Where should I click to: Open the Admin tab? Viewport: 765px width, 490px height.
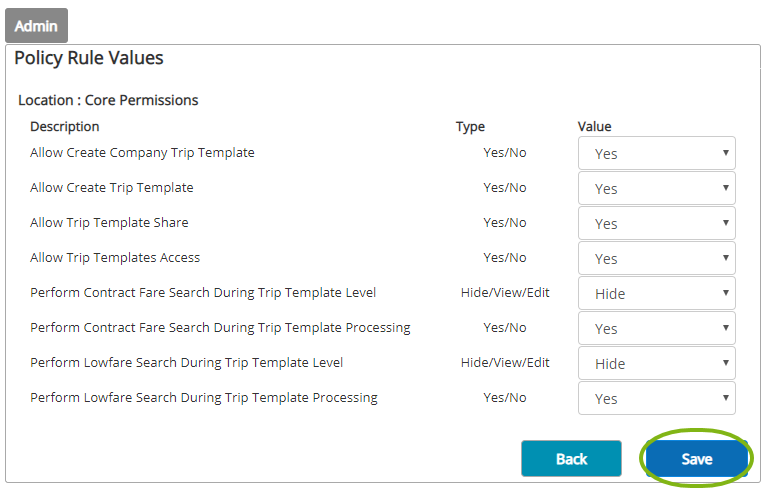[36, 26]
